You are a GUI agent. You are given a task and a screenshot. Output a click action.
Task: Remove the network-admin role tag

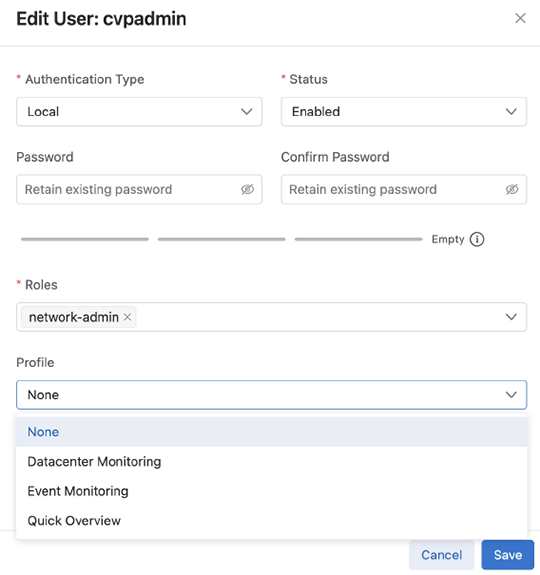(x=127, y=317)
